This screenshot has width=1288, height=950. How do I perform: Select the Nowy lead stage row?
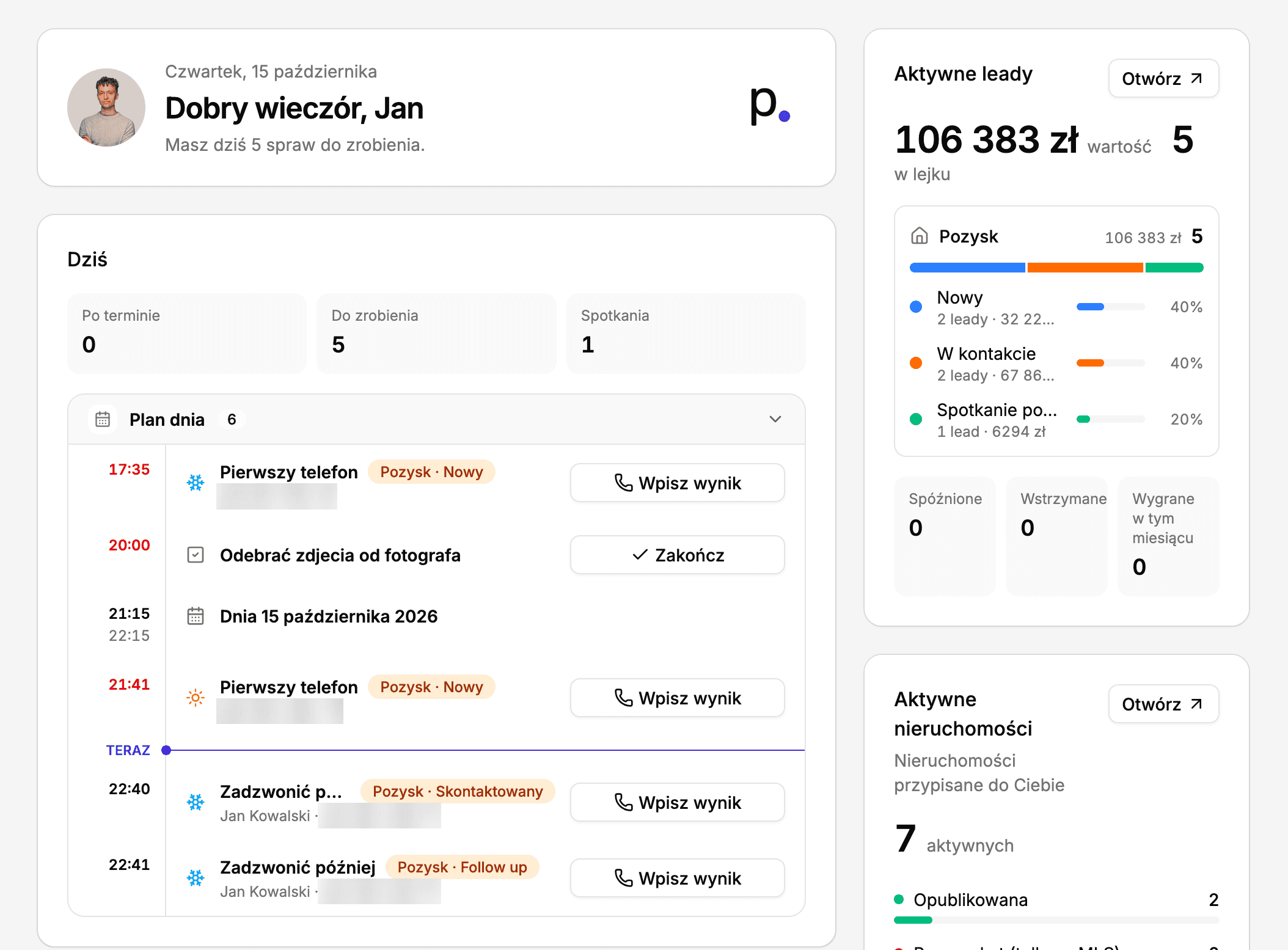[1056, 307]
